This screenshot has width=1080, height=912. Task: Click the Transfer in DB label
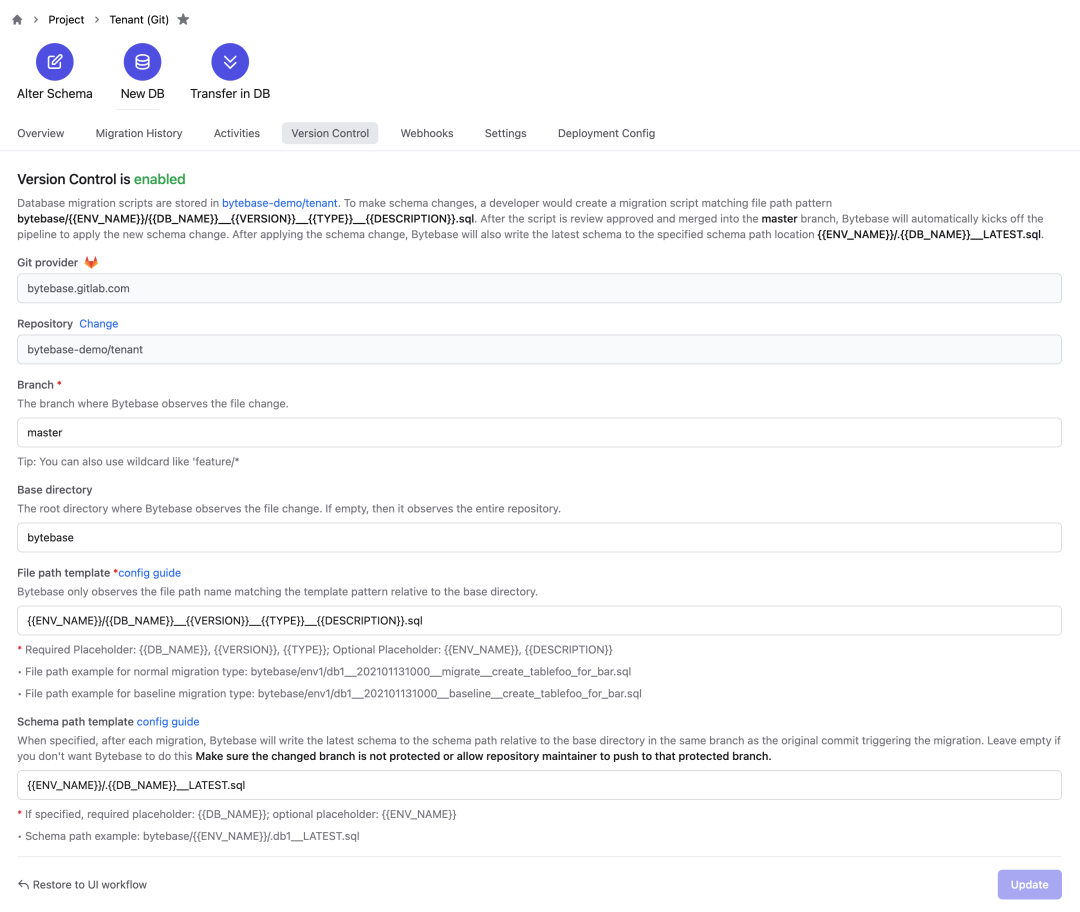[230, 94]
